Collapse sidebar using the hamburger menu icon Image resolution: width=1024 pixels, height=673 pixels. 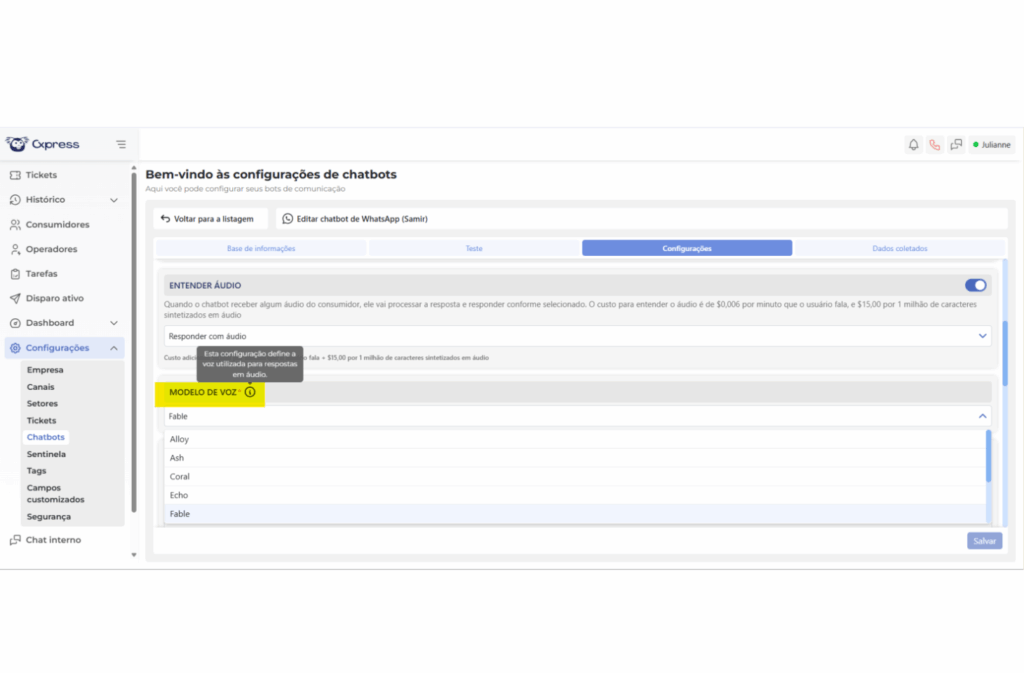pyautogui.click(x=121, y=144)
